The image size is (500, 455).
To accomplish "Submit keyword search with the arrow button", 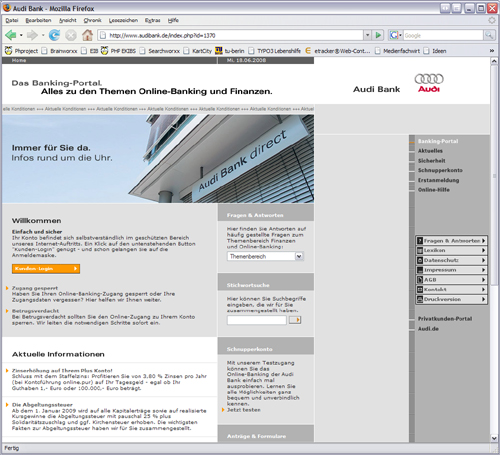I will 295,320.
